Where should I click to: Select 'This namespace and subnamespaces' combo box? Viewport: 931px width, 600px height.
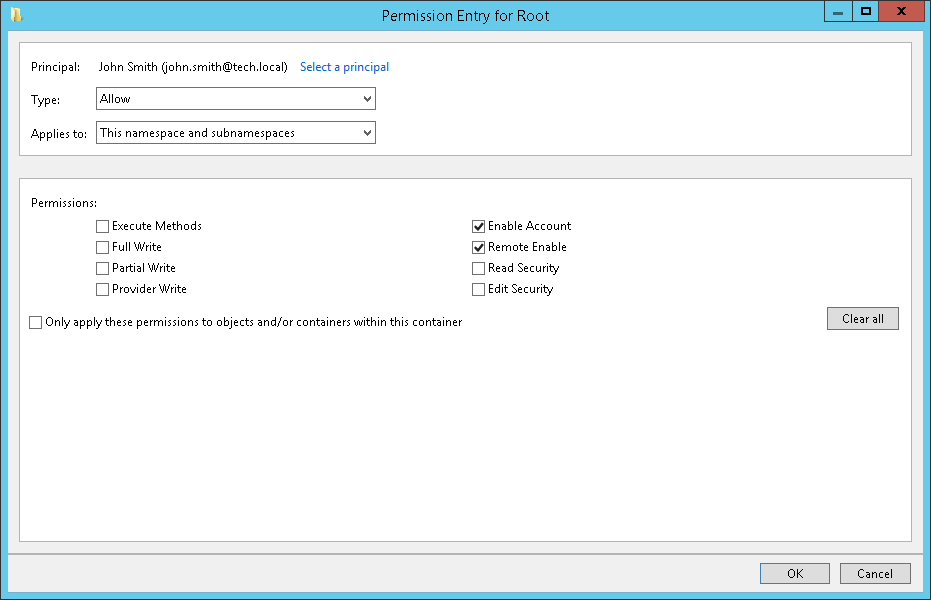235,132
